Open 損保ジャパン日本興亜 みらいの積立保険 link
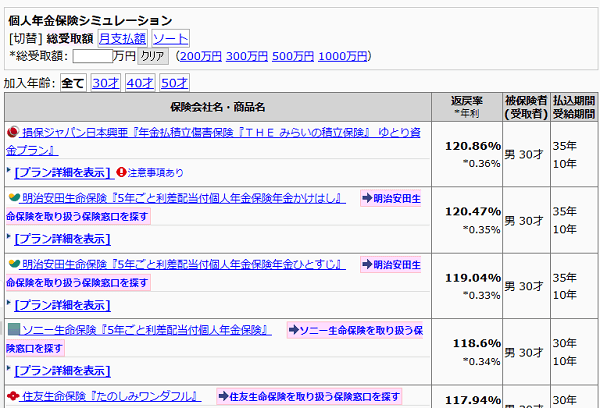 point(213,141)
